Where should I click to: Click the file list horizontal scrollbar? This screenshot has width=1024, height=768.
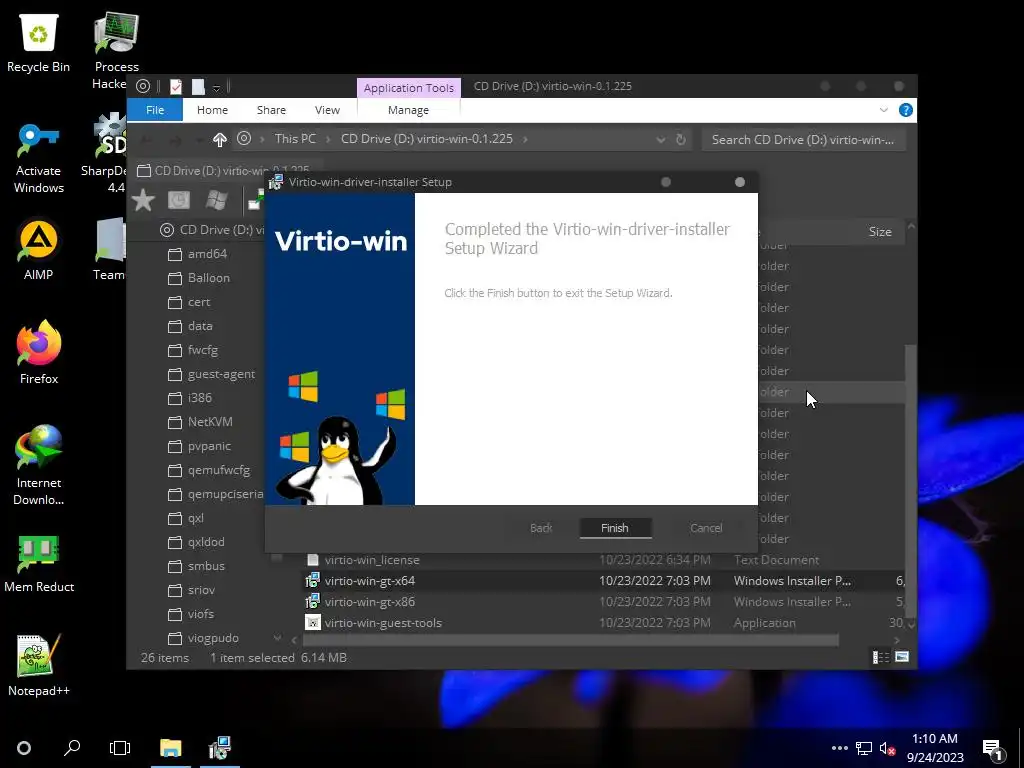coord(571,640)
